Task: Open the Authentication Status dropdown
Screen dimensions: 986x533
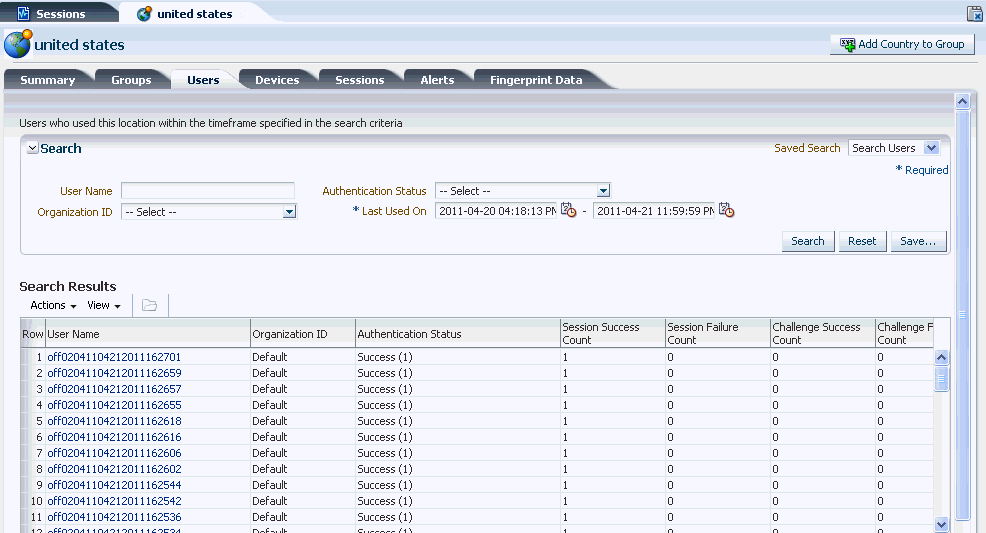Action: 603,190
